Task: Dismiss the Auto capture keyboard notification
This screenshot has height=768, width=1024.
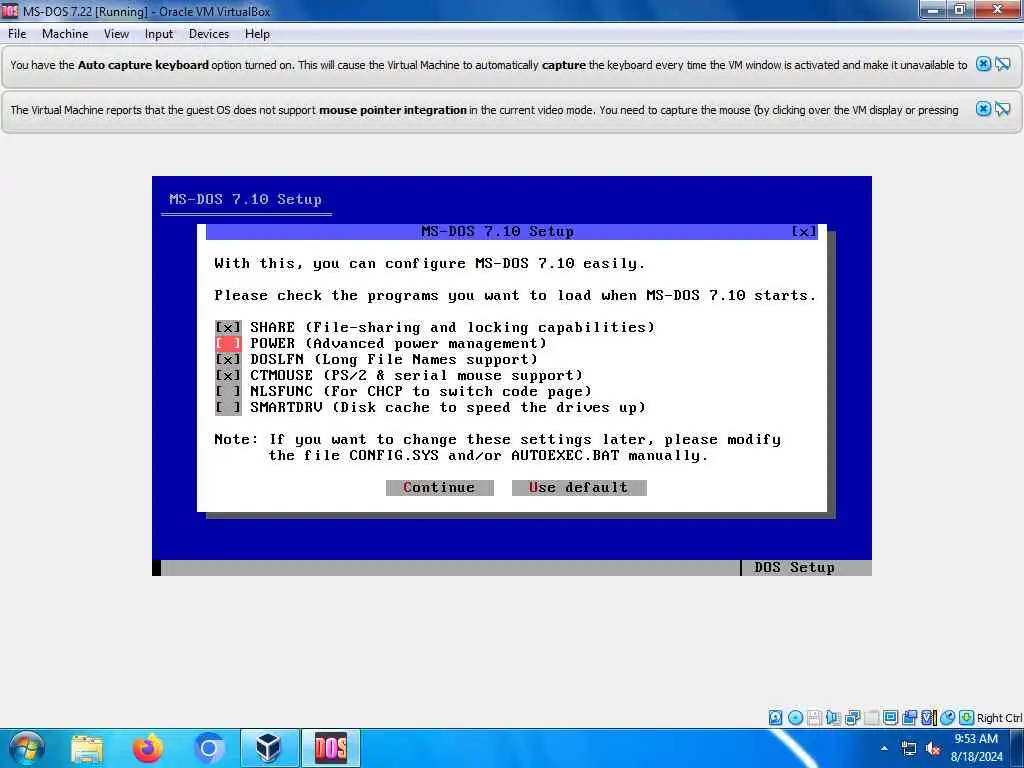Action: tap(983, 64)
